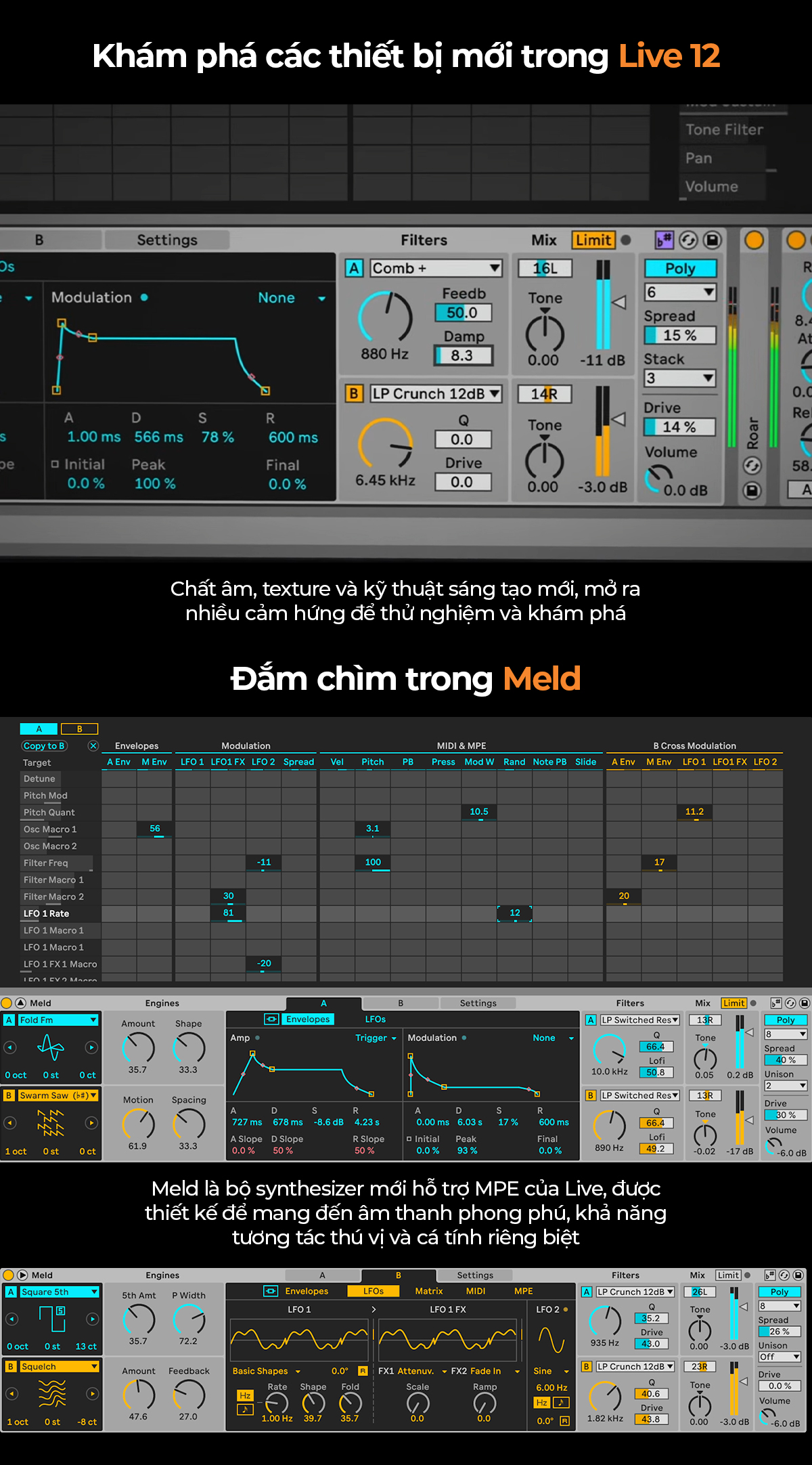The height and width of the screenshot is (1465, 812).
Task: Toggle filter A enable beside Comb +
Action: [355, 268]
